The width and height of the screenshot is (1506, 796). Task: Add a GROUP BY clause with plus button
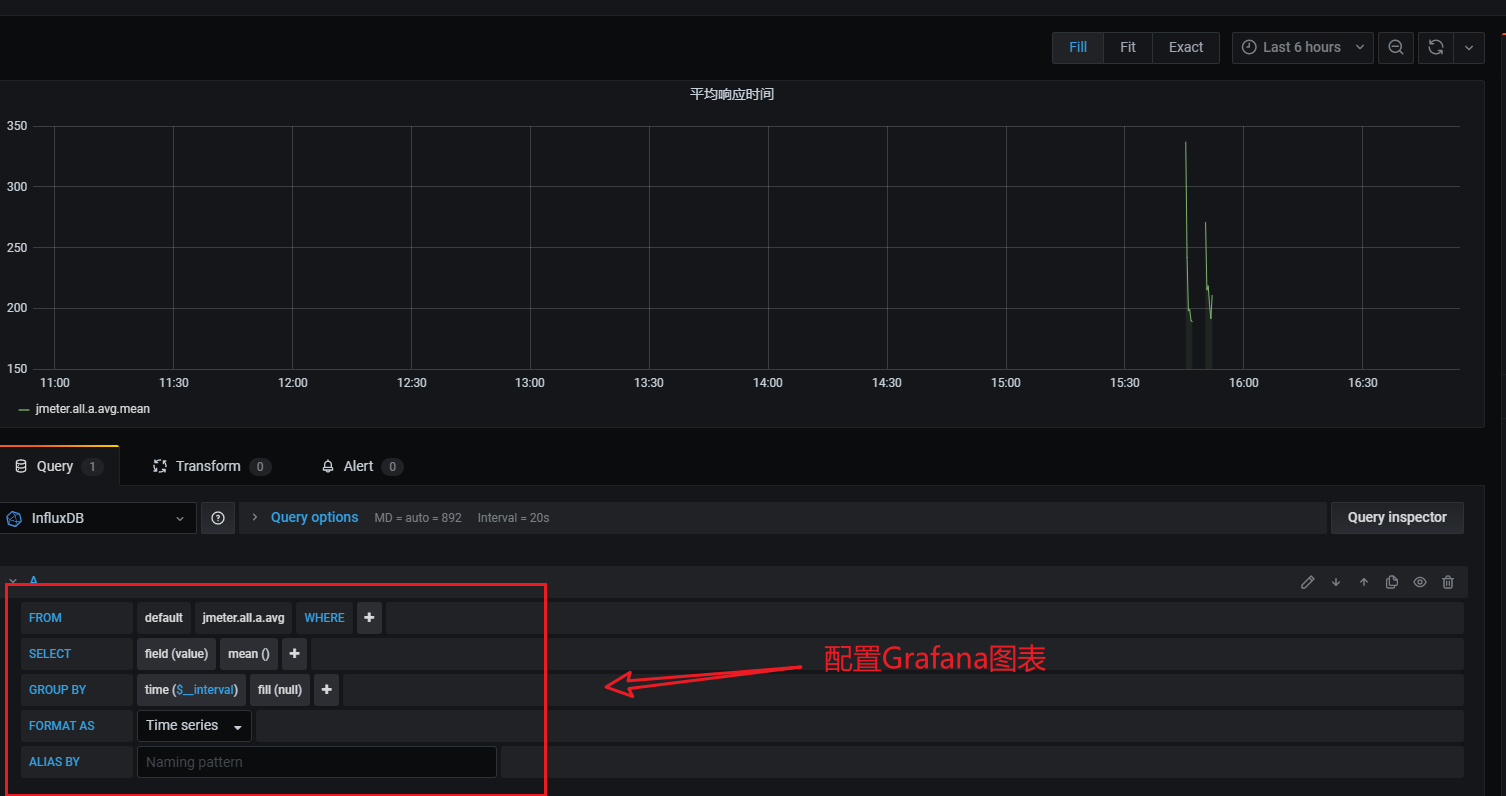326,690
